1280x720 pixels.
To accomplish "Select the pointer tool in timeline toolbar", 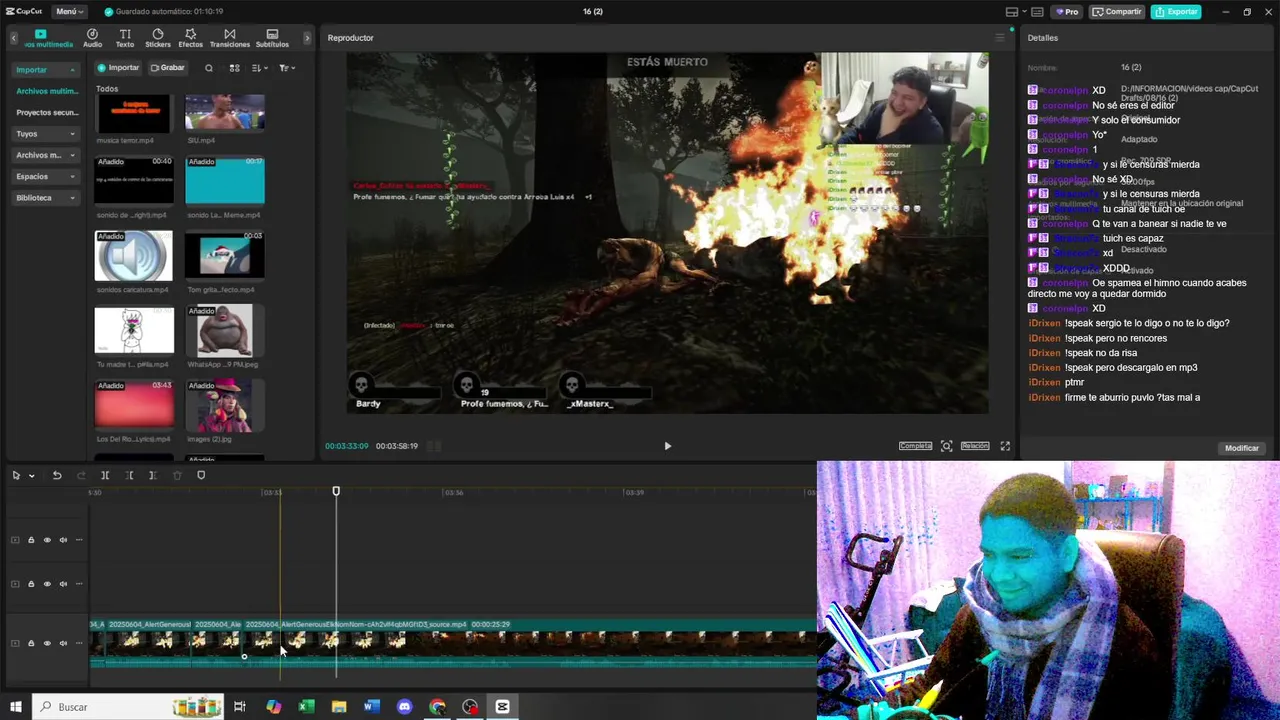I will [x=16, y=476].
